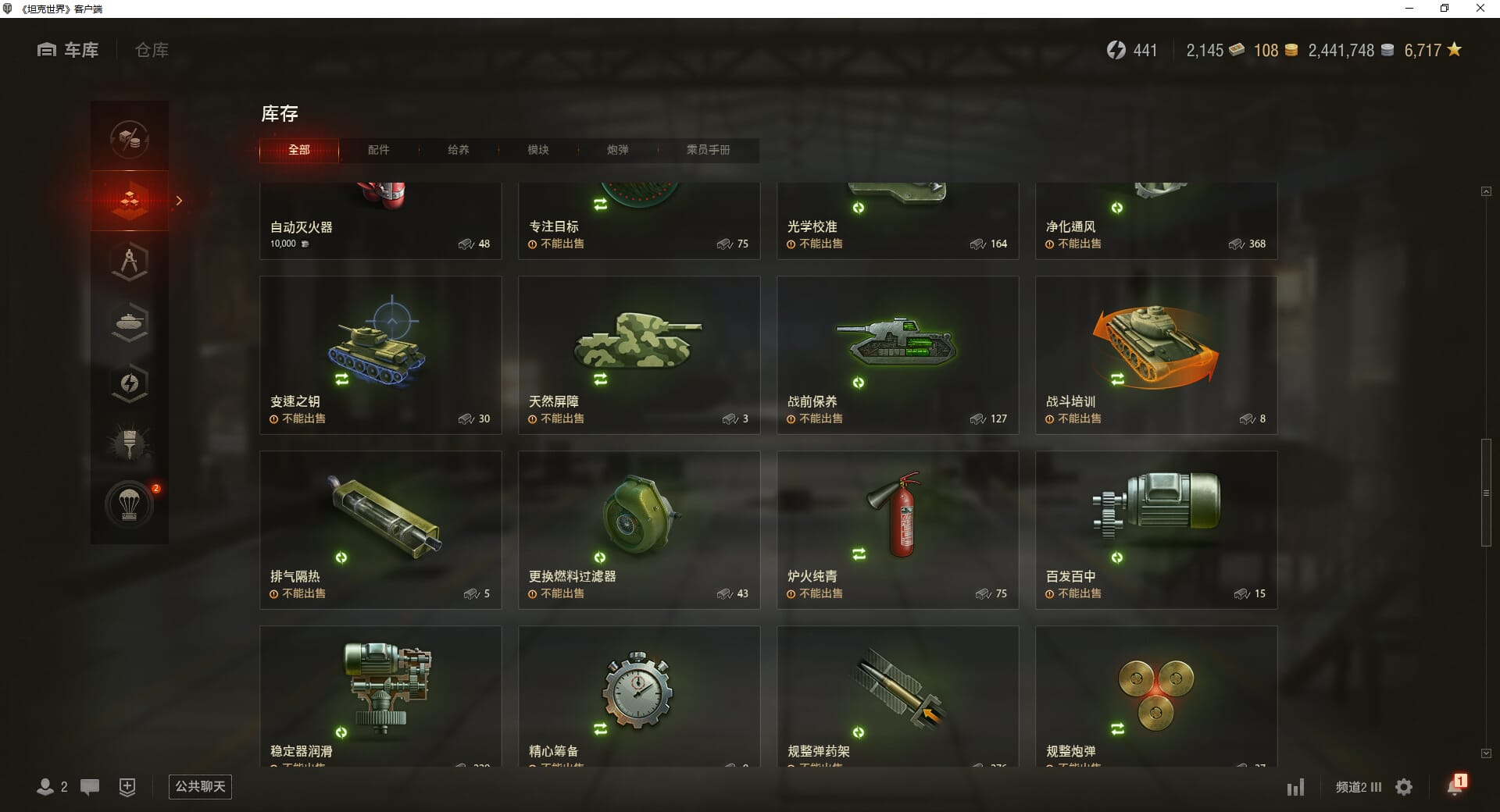Switch to the 炮弹 tab

tap(618, 150)
